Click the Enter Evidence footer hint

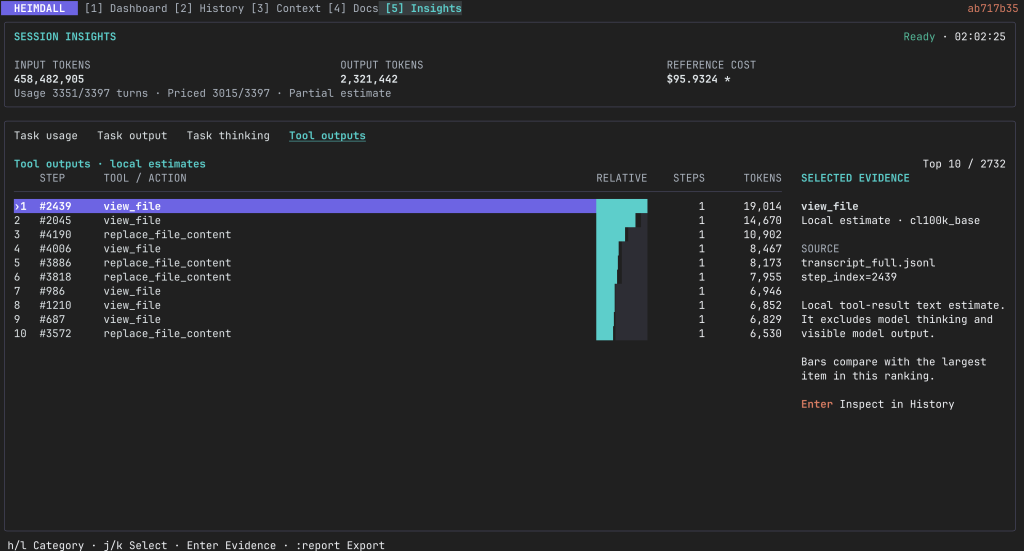[x=231, y=545]
